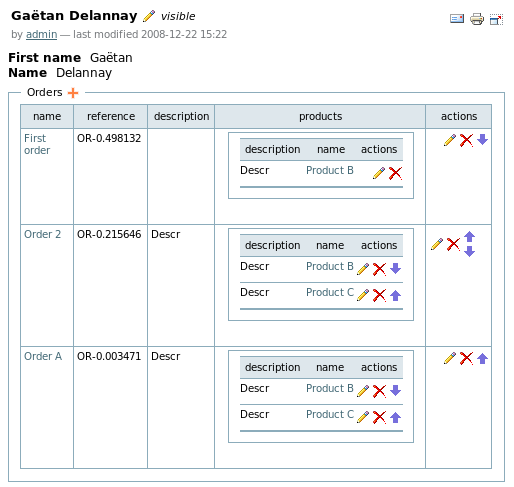Edit Product C in Order A
The height and width of the screenshot is (487, 514).
point(363,417)
